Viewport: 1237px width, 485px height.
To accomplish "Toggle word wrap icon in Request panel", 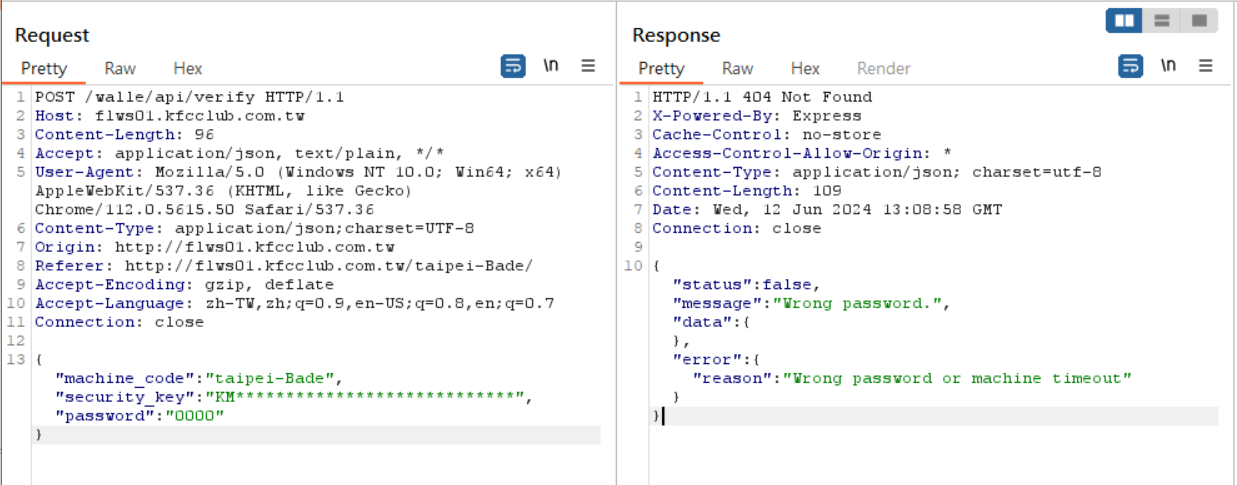I will tap(512, 66).
